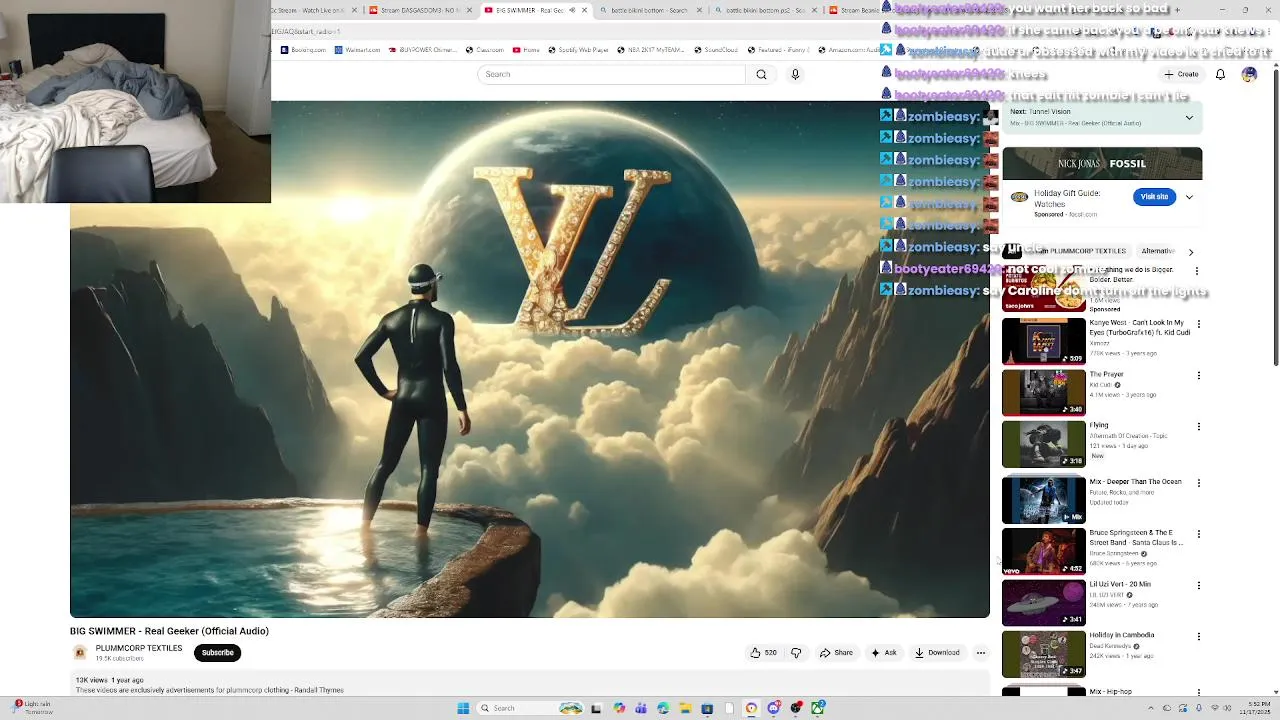Click the weather widget in taskbar

point(32,707)
